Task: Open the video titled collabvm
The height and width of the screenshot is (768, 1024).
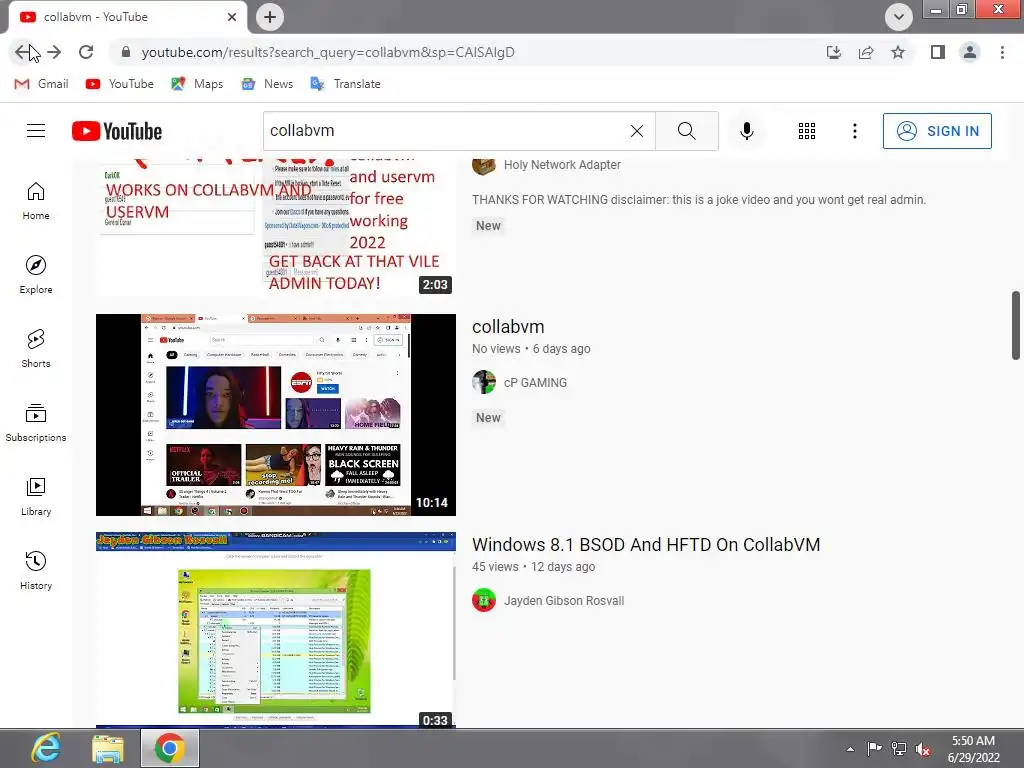Action: 508,327
